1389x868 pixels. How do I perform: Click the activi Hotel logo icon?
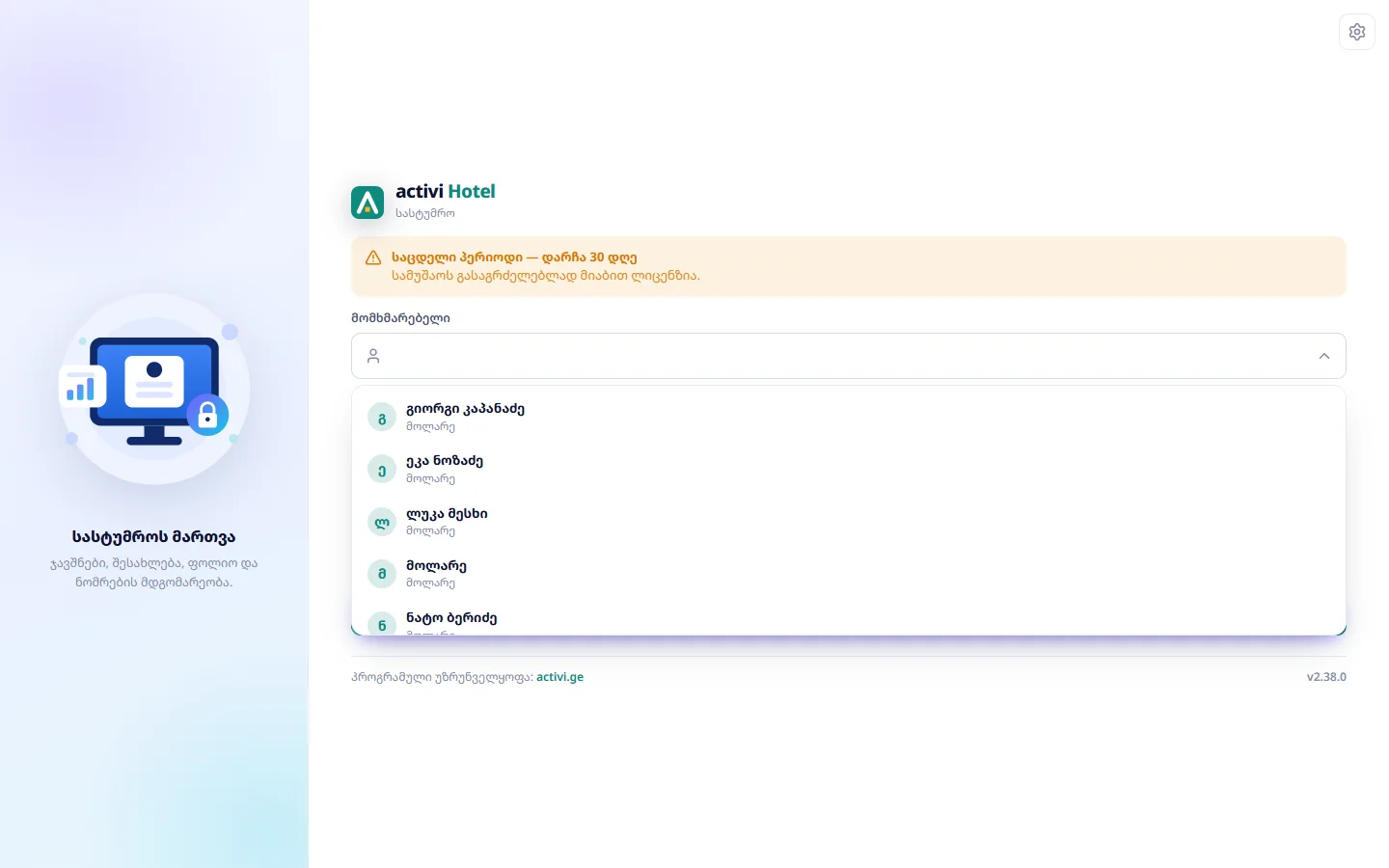368,203
